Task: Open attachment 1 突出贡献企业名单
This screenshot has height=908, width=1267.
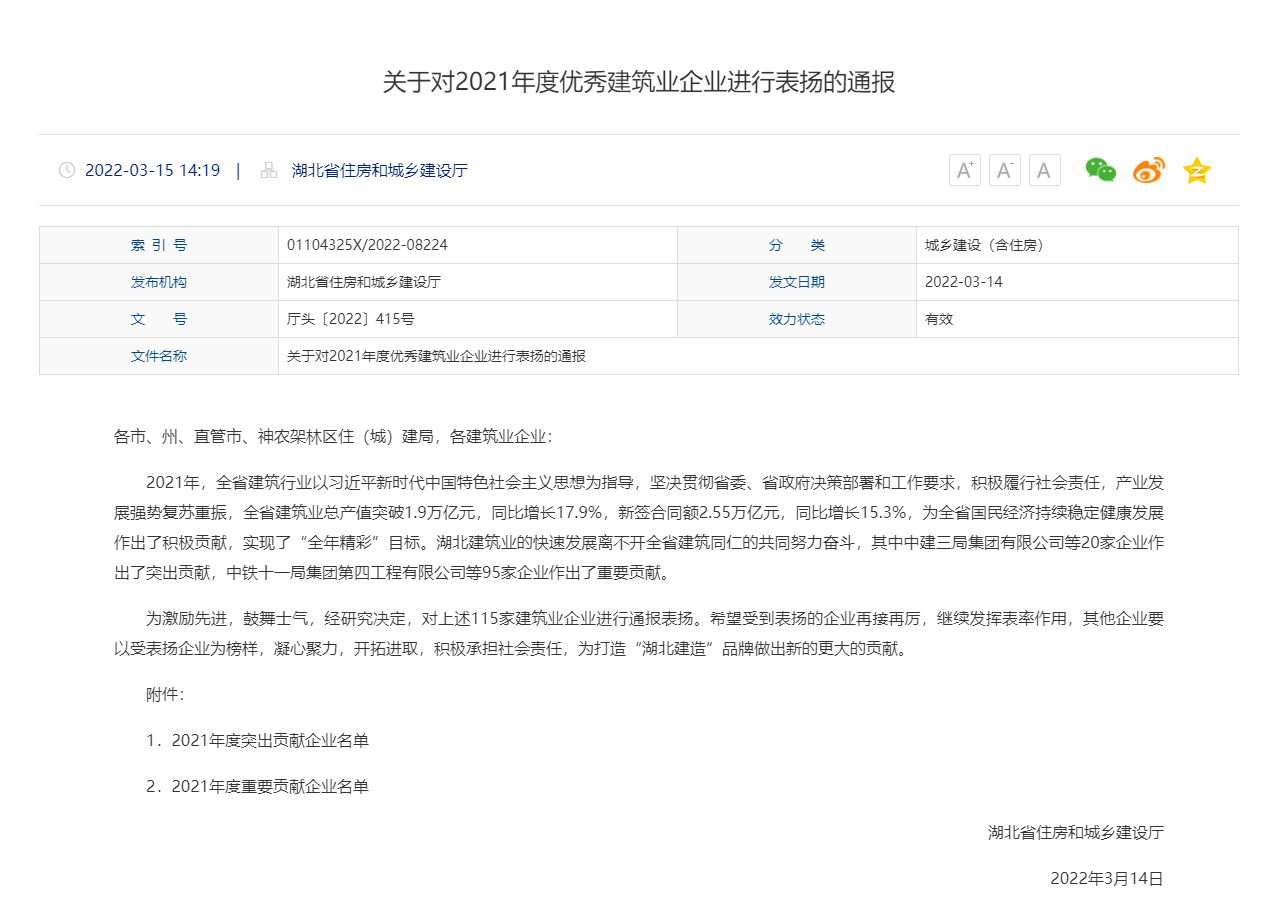Action: [270, 741]
